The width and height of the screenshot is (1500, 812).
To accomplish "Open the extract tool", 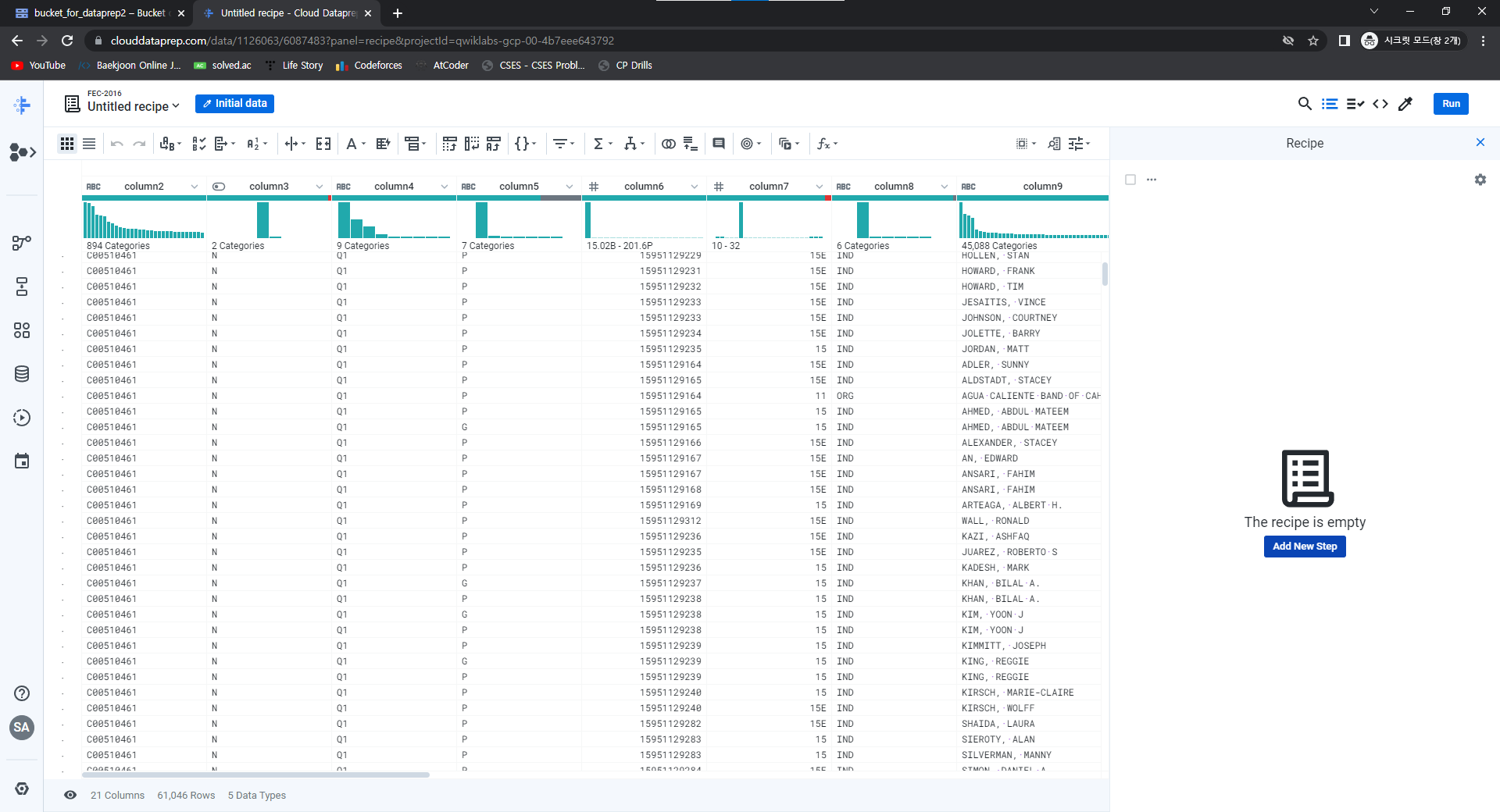I will (224, 144).
